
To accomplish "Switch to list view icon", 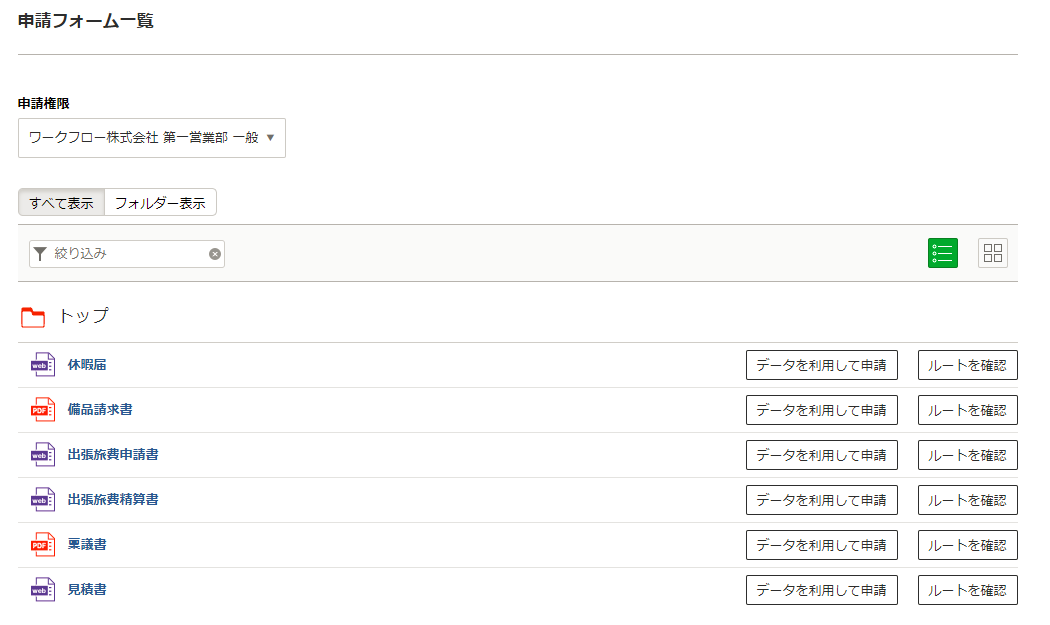I will pos(942,253).
